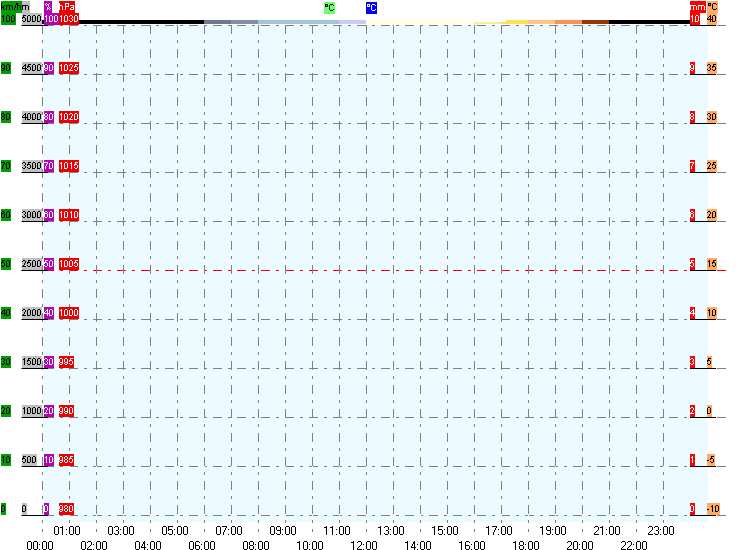
Task: Click the 1030 hPa scale label
Action: click(69, 19)
